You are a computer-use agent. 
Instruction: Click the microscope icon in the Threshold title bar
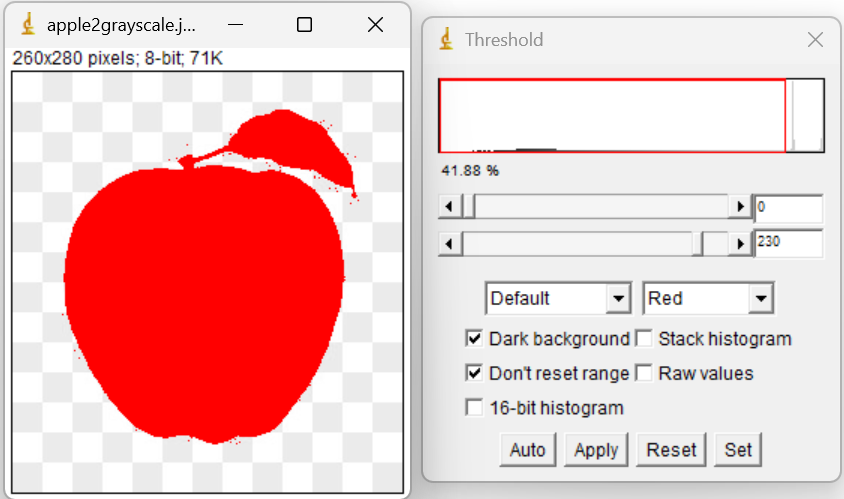(x=446, y=39)
